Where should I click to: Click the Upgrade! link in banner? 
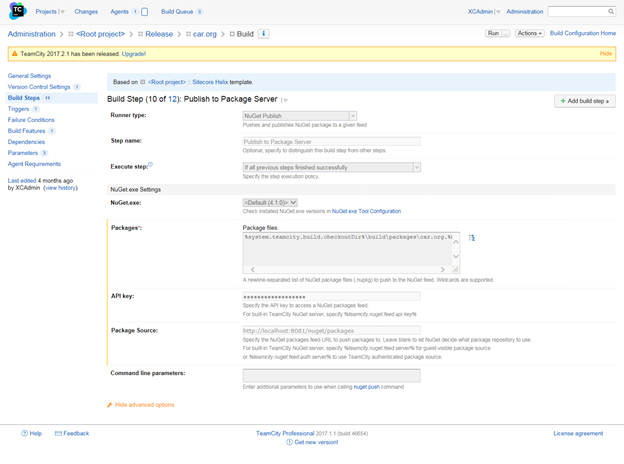pyautogui.click(x=134, y=54)
